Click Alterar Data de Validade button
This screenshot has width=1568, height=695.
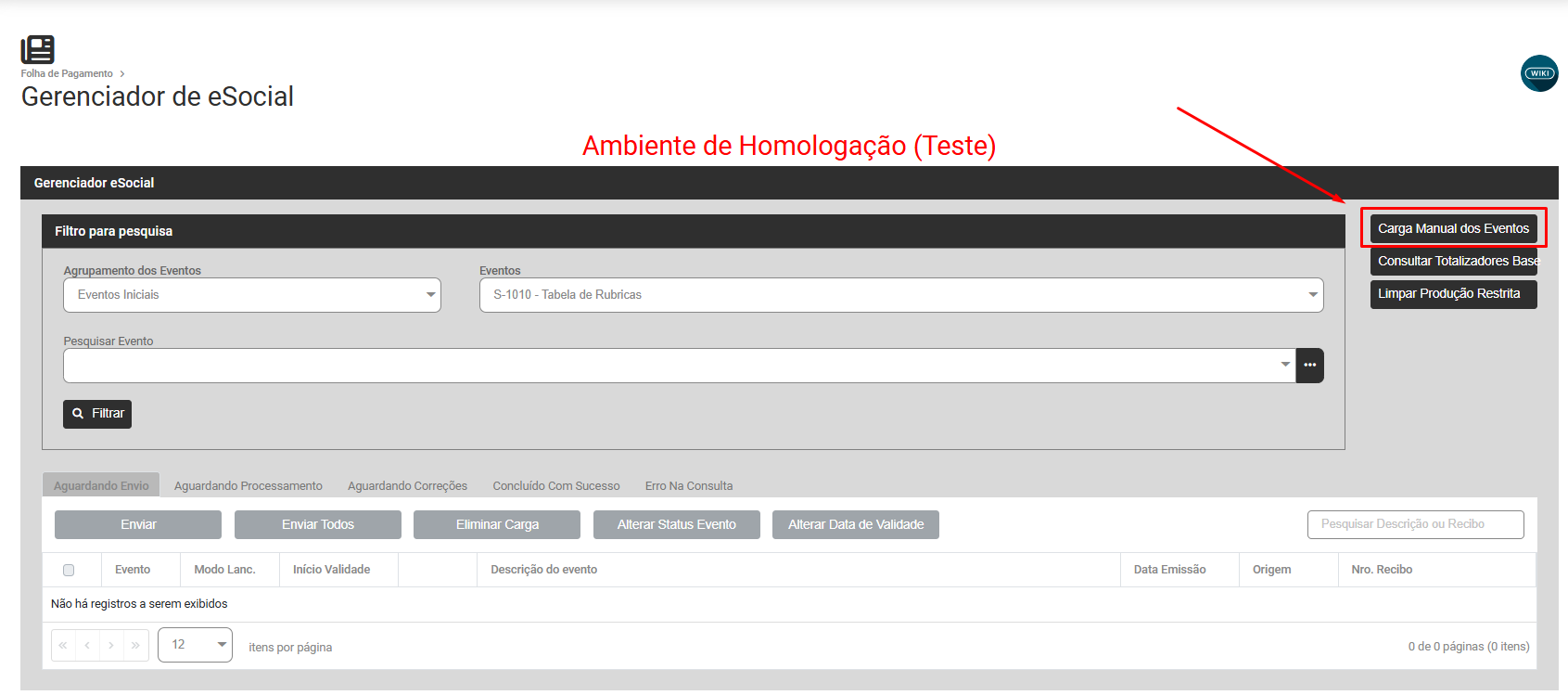coord(856,524)
